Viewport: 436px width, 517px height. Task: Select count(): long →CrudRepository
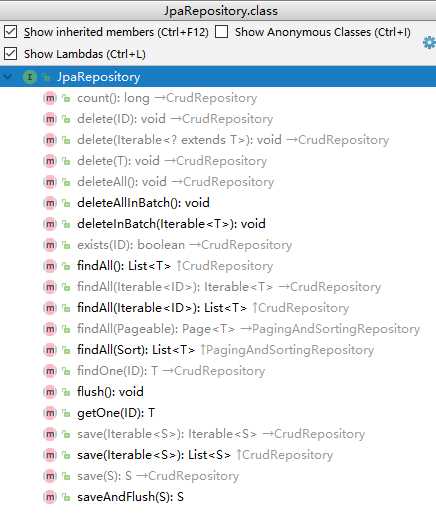click(167, 98)
